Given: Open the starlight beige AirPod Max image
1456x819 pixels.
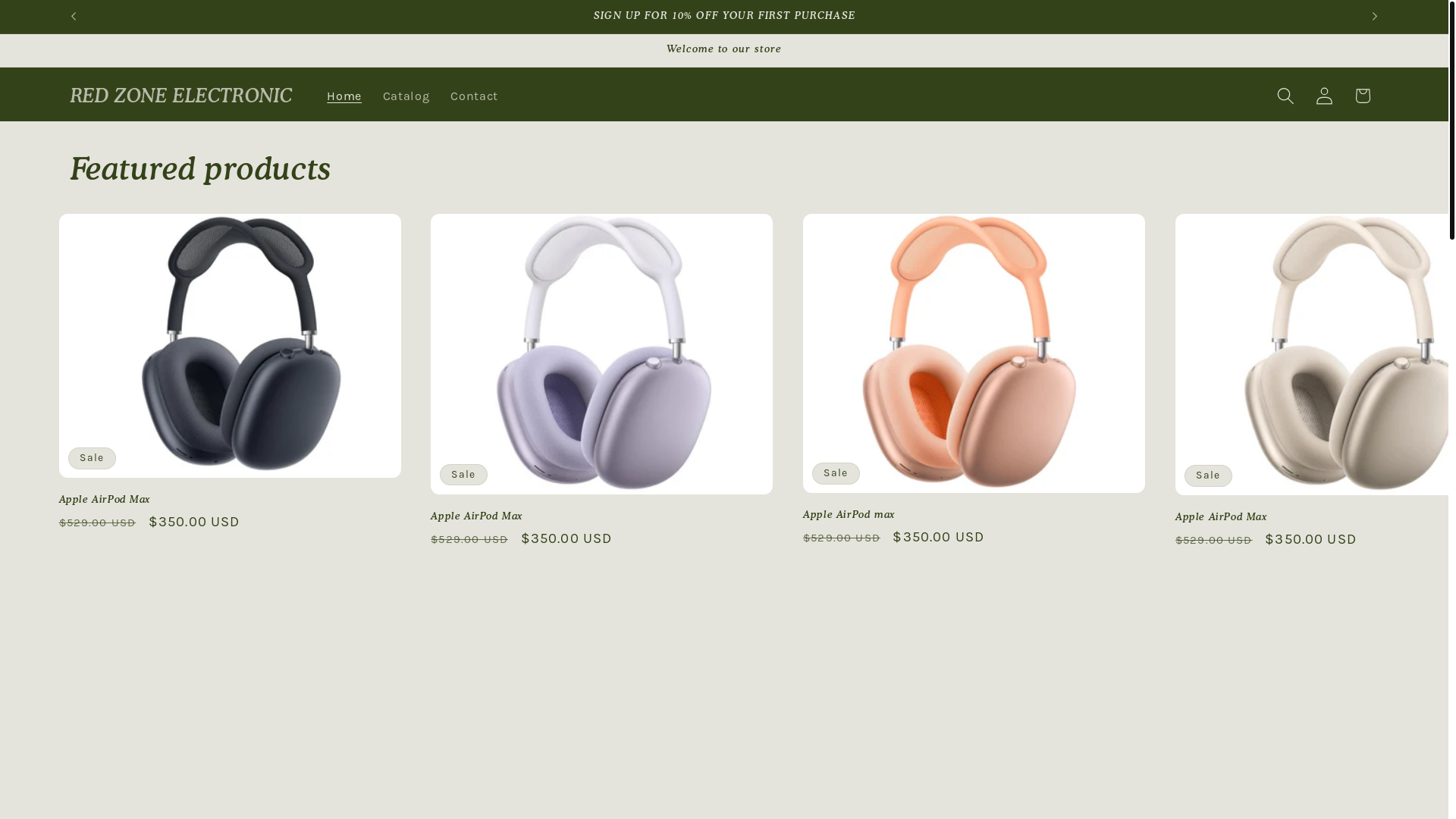Looking at the screenshot, I should pos(1312,354).
